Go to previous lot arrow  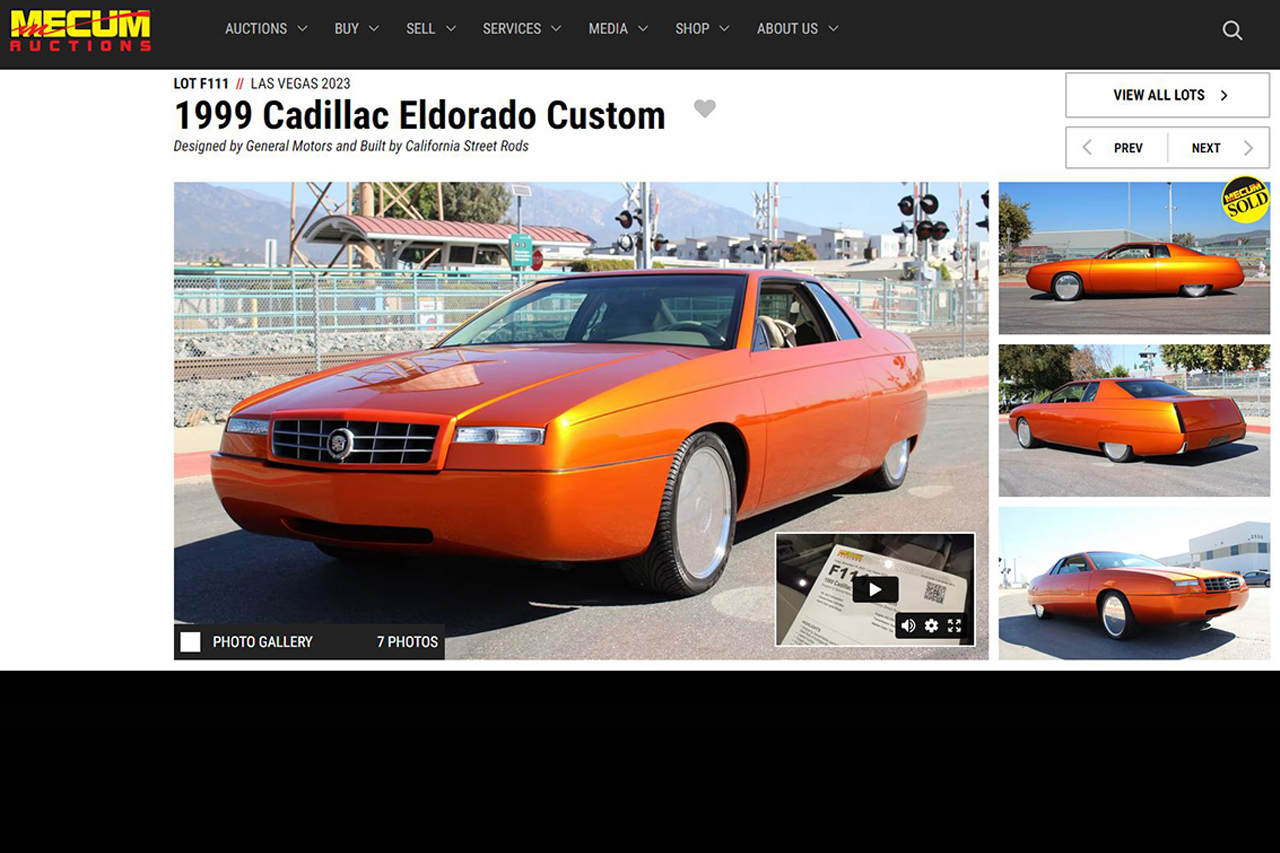click(x=1087, y=148)
